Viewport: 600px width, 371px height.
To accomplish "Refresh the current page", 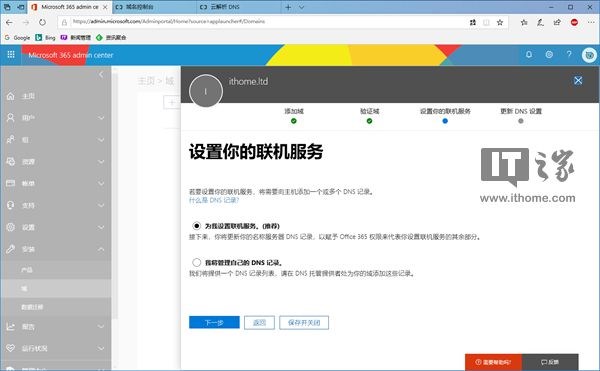I will point(42,22).
